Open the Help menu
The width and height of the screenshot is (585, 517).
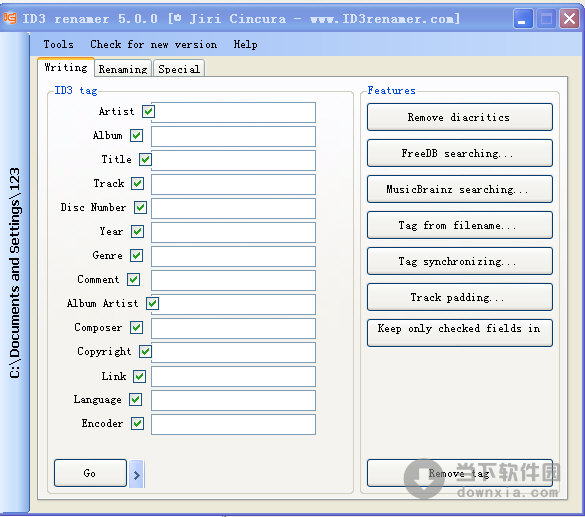pos(245,44)
